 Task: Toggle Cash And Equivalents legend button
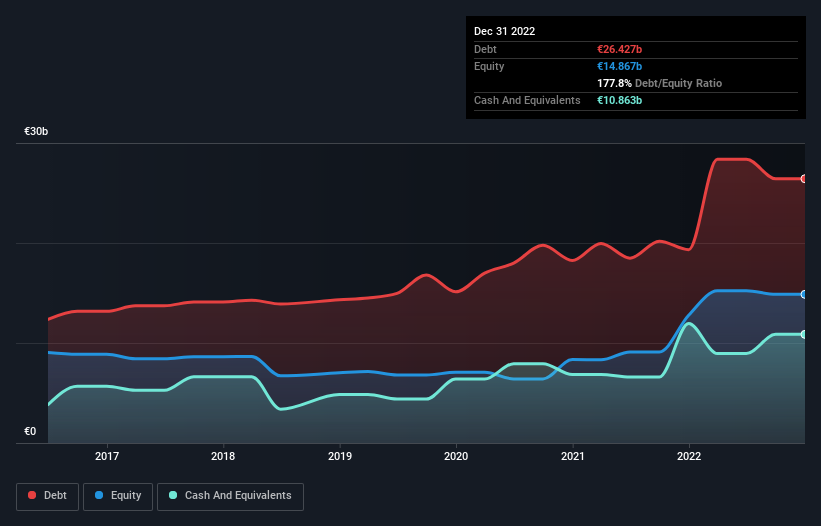(x=230, y=496)
